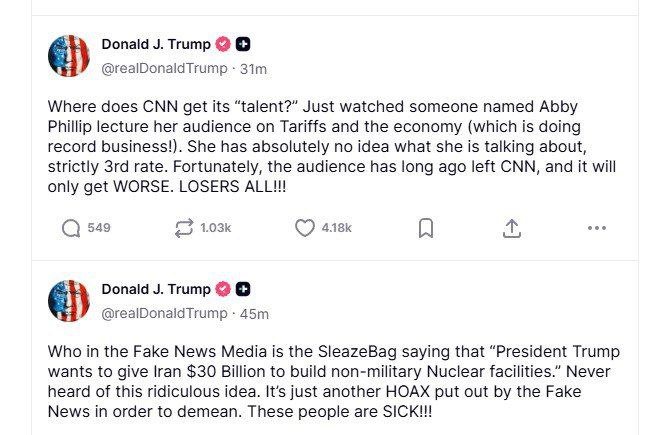Open the Iran $30 Billion post text
666x435 pixels.
[x=333, y=382]
